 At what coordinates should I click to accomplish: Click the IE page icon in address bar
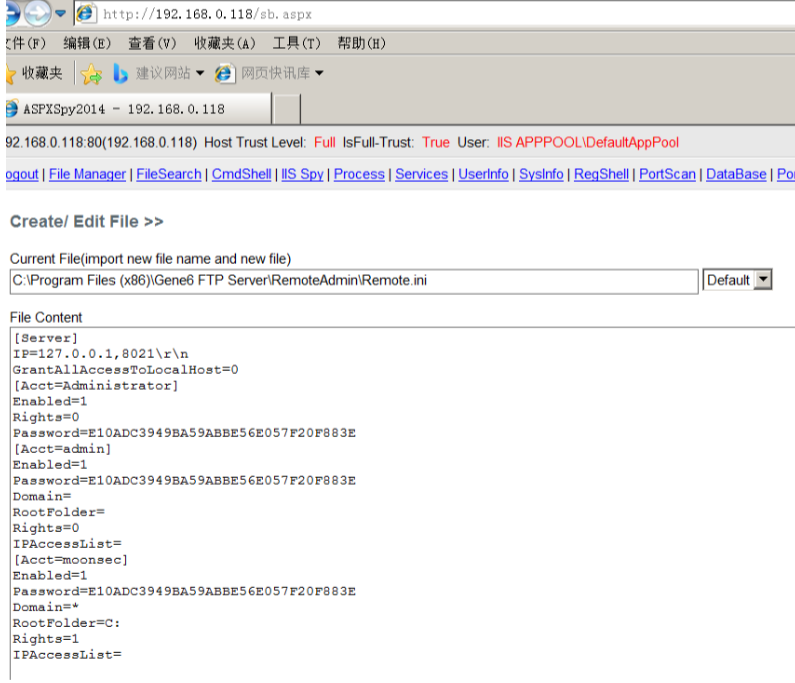(x=86, y=13)
